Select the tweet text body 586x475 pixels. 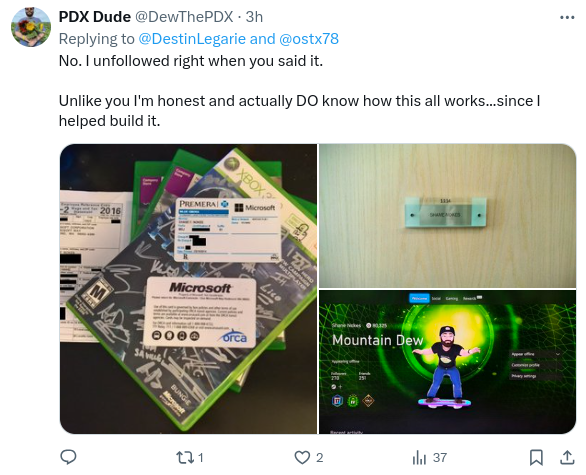299,91
